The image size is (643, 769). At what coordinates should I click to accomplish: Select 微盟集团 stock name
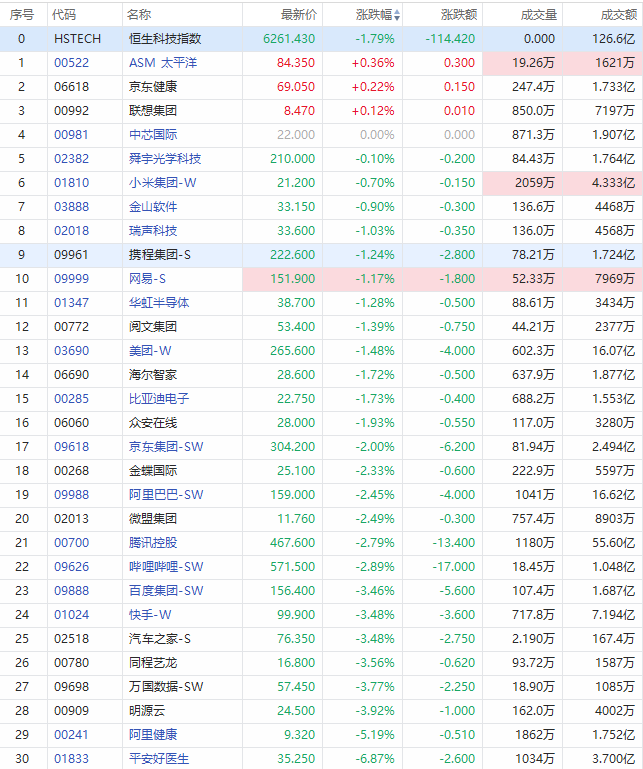(x=153, y=519)
